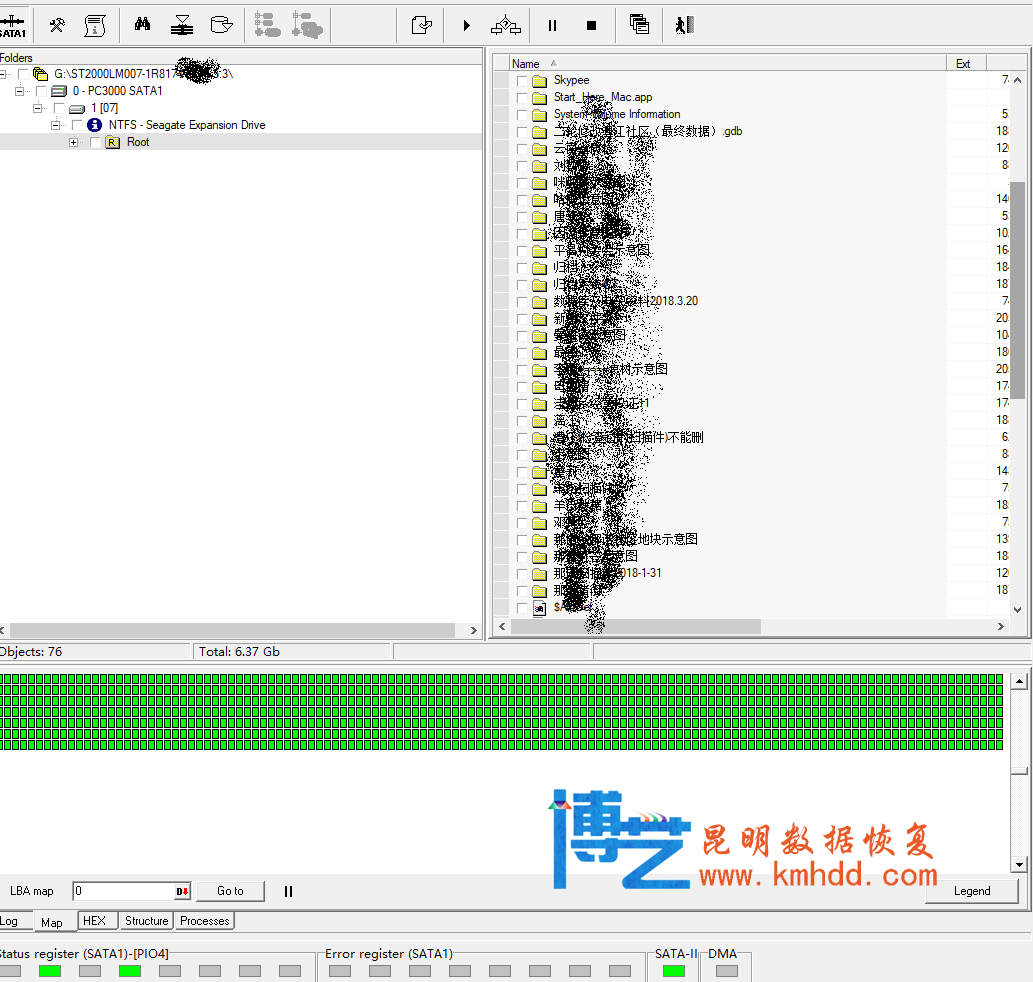This screenshot has width=1033, height=982.
Task: Click the binoculars search icon
Action: point(142,25)
